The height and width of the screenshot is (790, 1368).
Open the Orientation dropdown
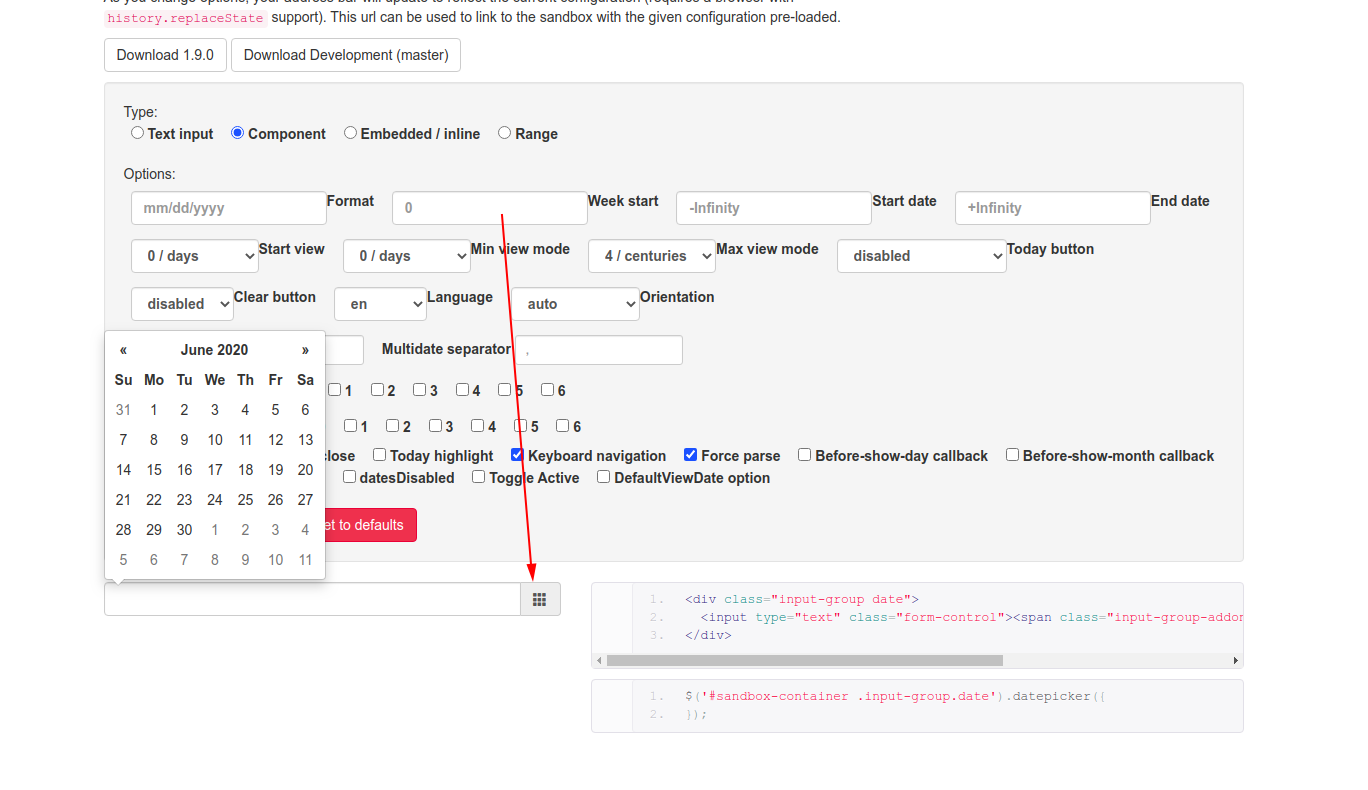[575, 303]
